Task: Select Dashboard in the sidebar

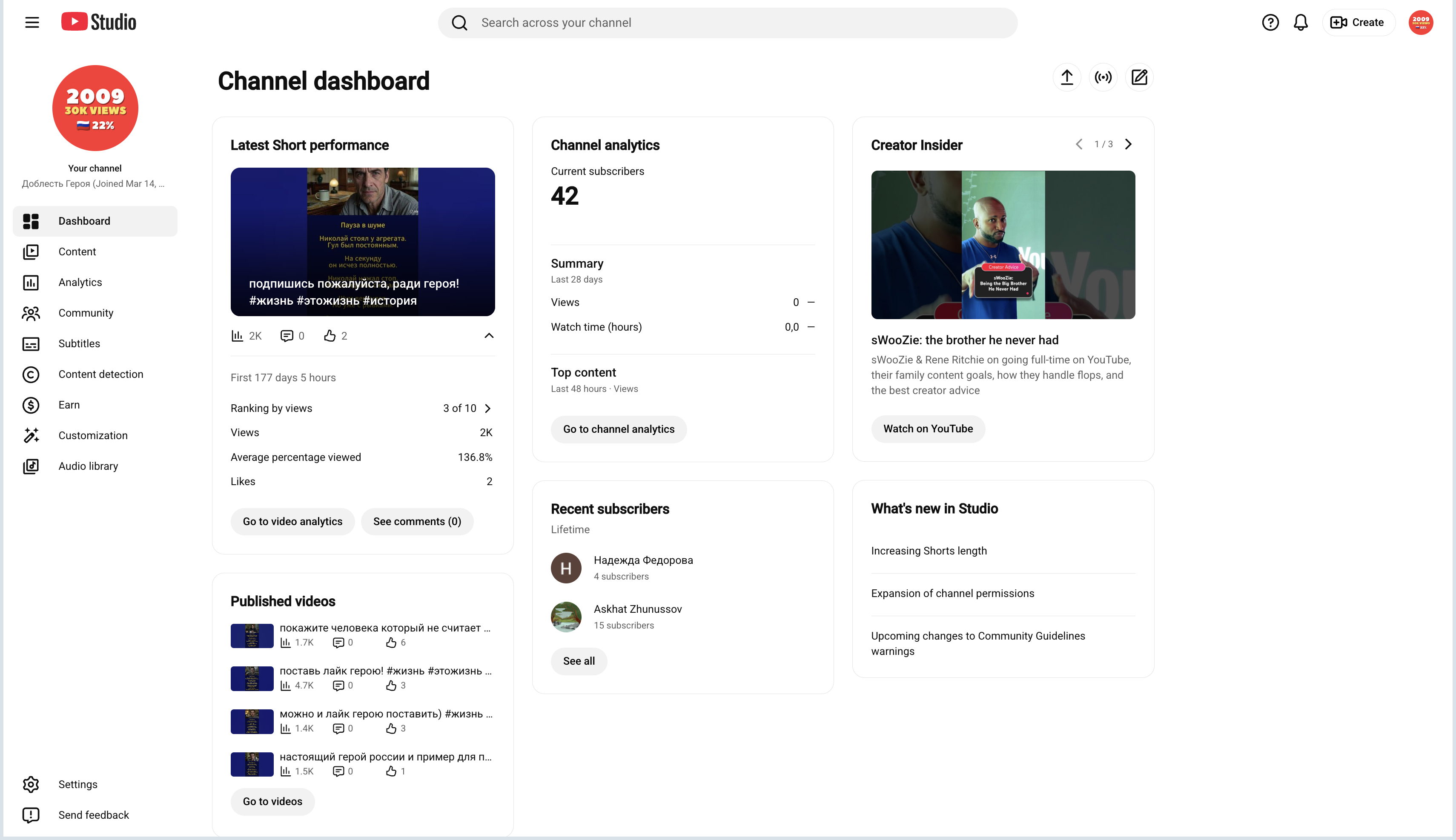Action: (95, 221)
